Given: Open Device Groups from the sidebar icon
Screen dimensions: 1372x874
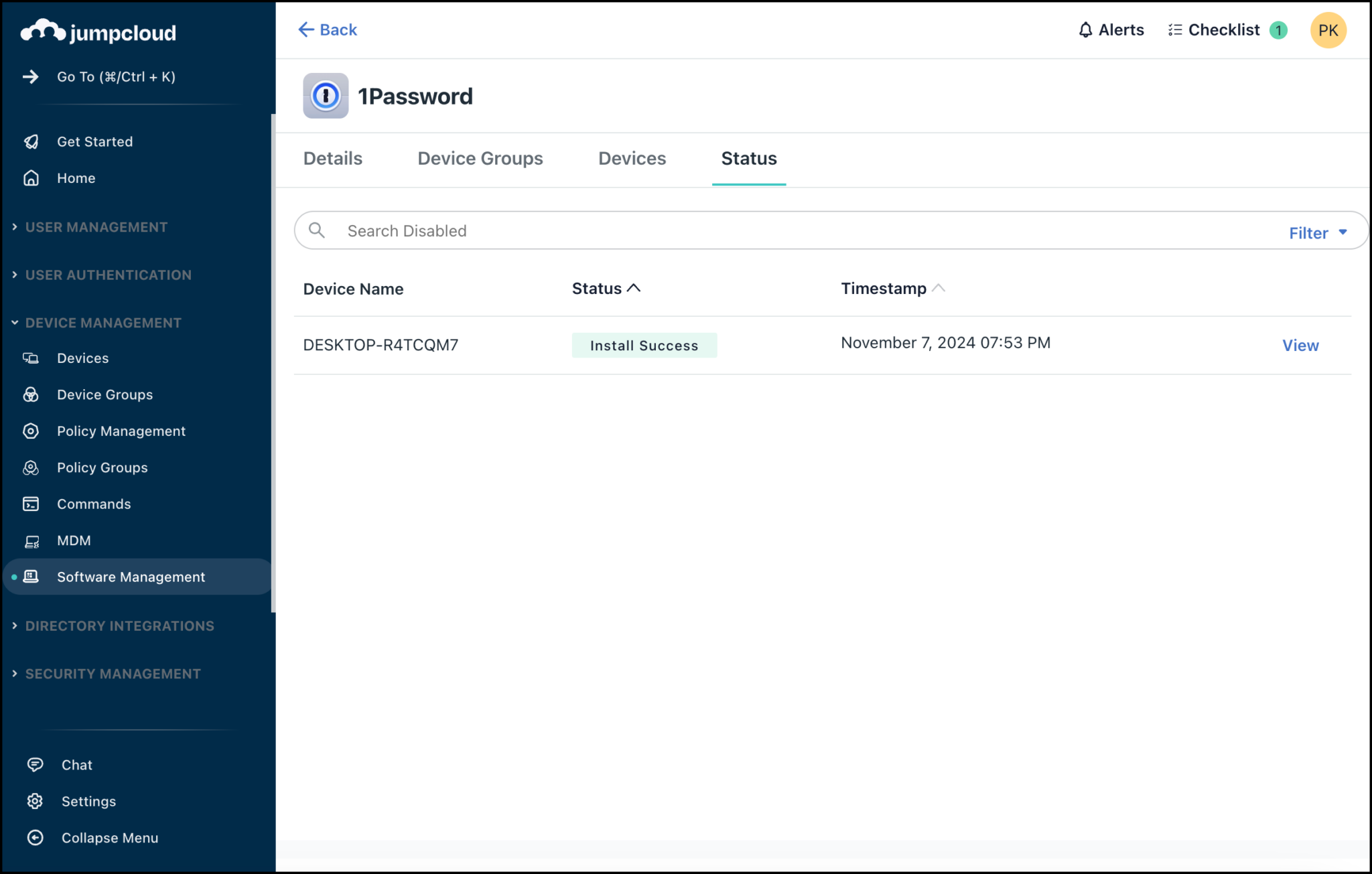Looking at the screenshot, I should (31, 394).
